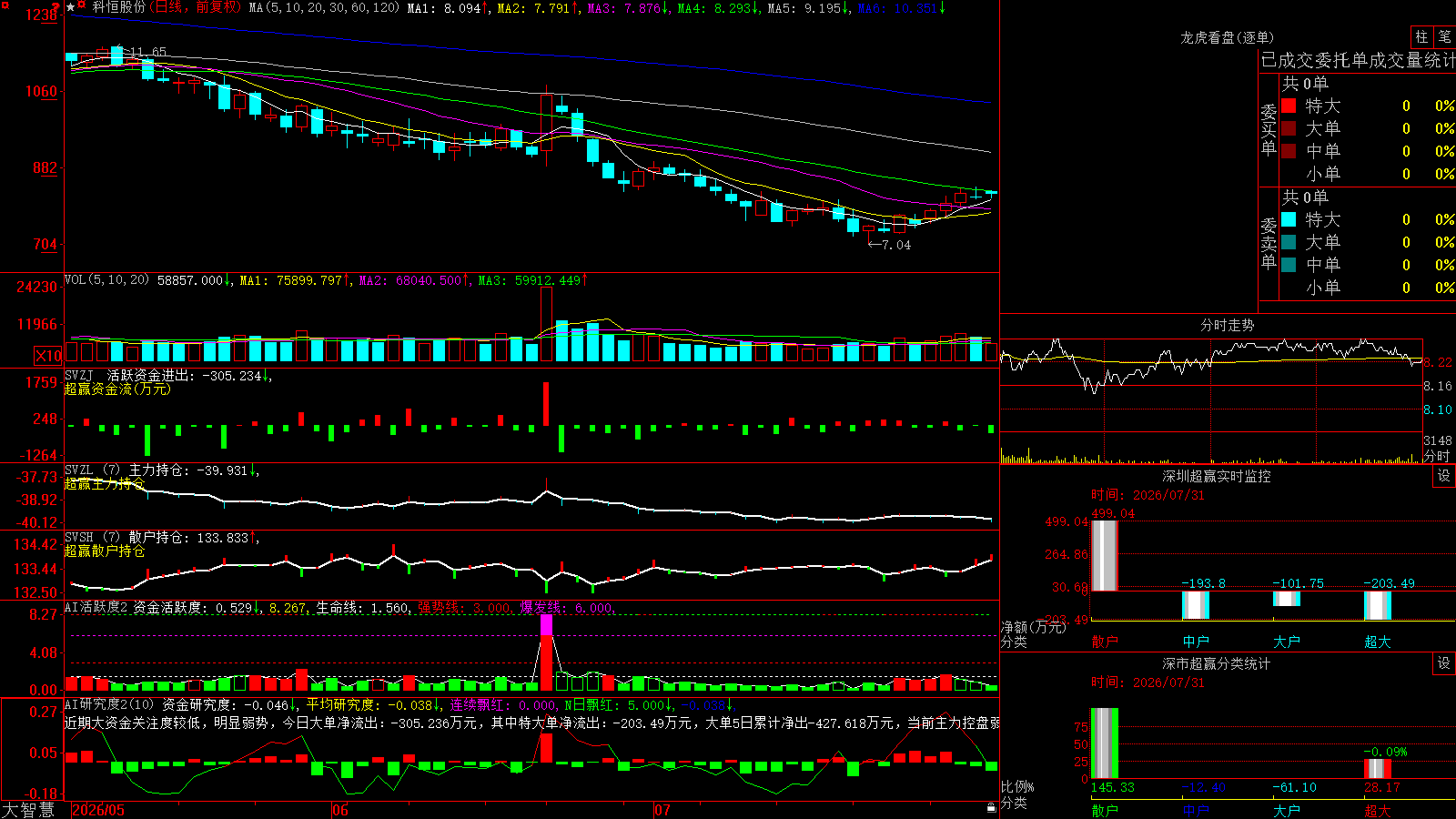Click the 11.65 high price annotation
The width and height of the screenshot is (1456, 819).
148,52
